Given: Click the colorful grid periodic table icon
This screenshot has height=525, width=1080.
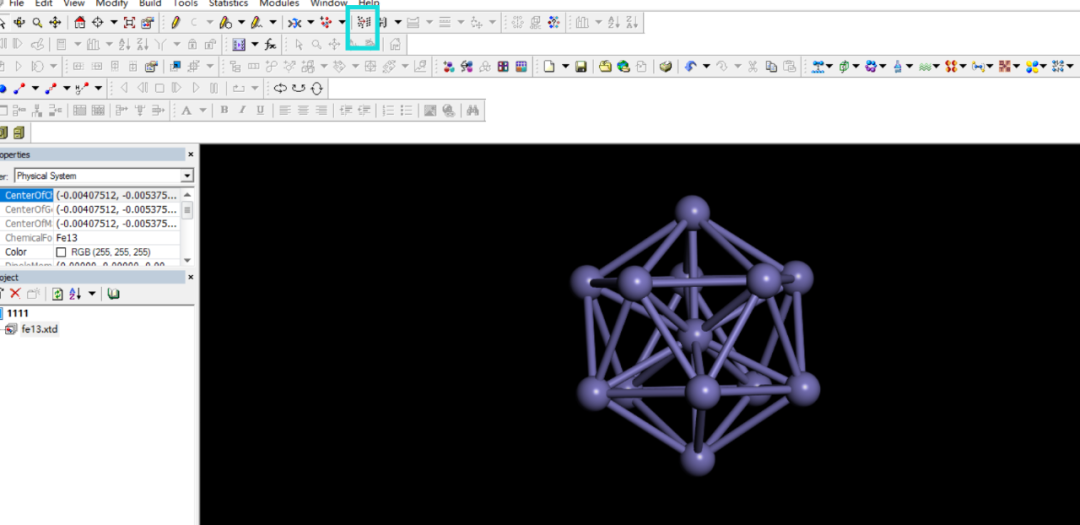Looking at the screenshot, I should coord(521,67).
